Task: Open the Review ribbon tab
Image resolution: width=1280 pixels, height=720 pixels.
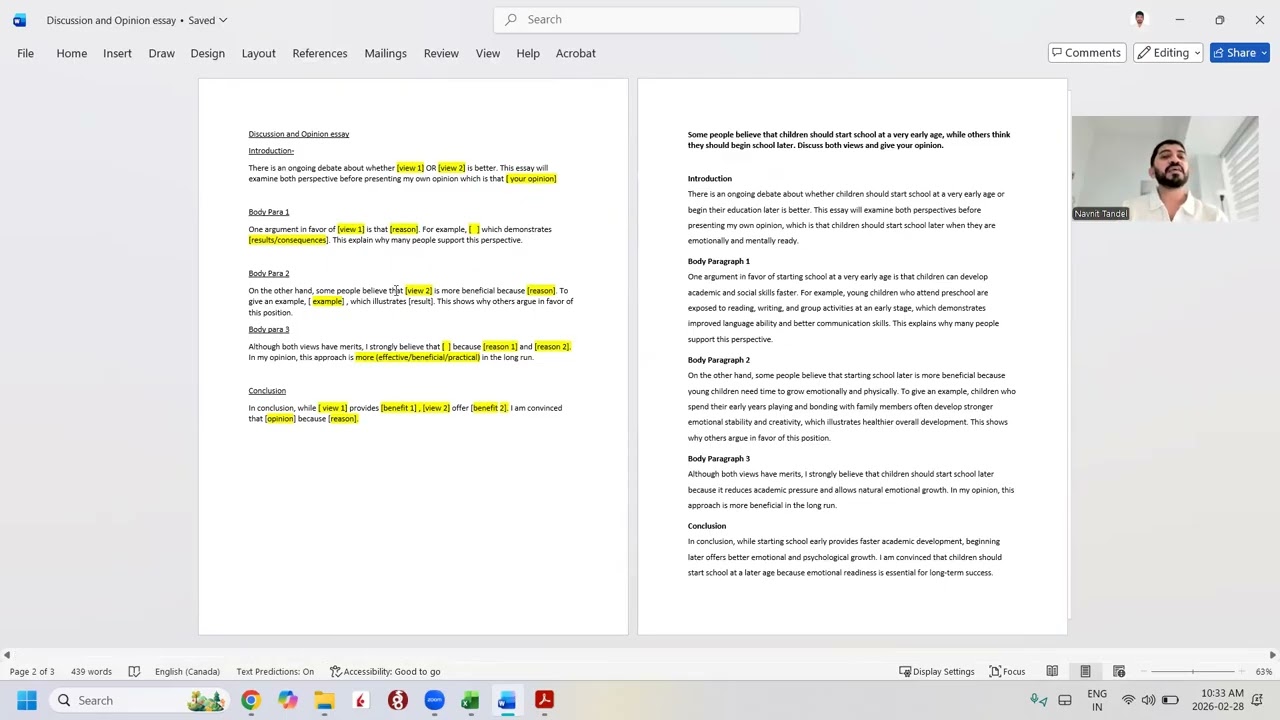Action: 441,53
